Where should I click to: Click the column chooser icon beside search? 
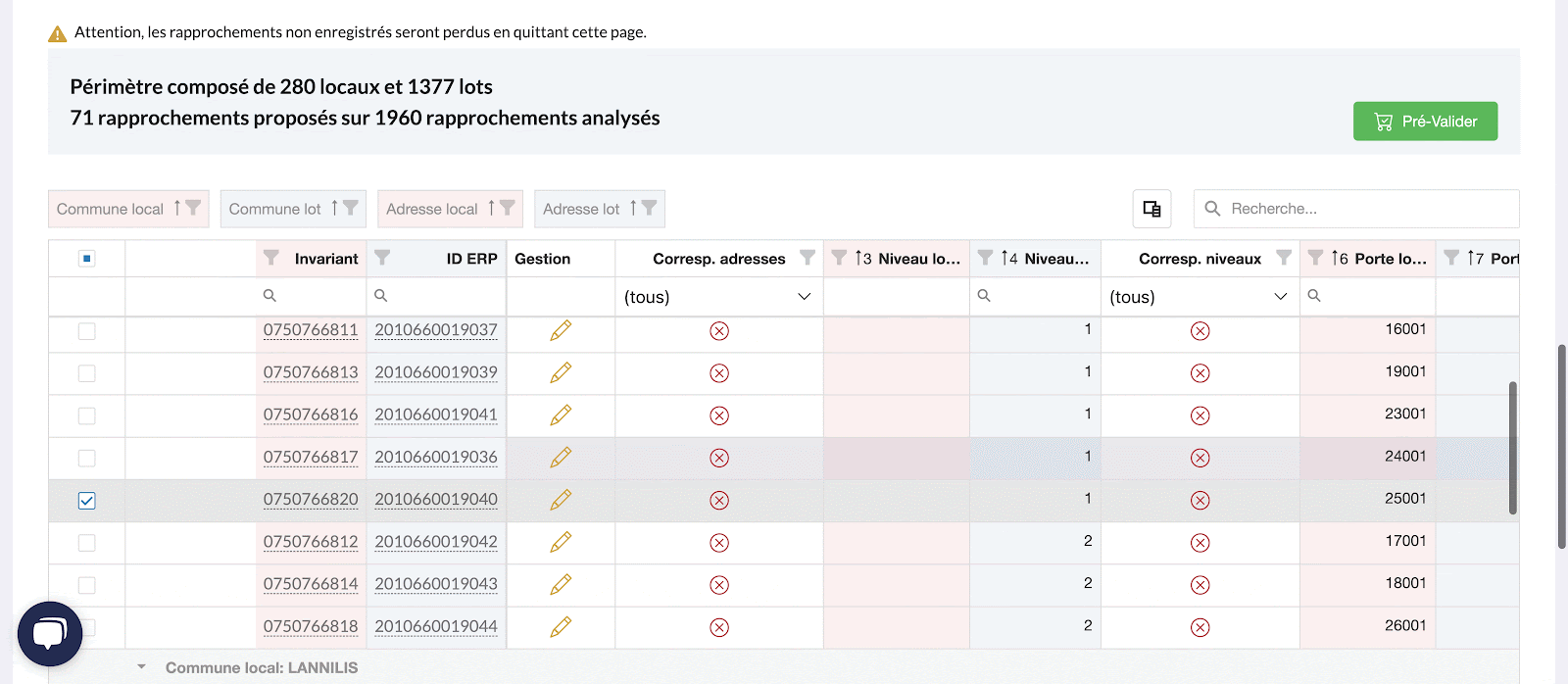pos(1151,209)
